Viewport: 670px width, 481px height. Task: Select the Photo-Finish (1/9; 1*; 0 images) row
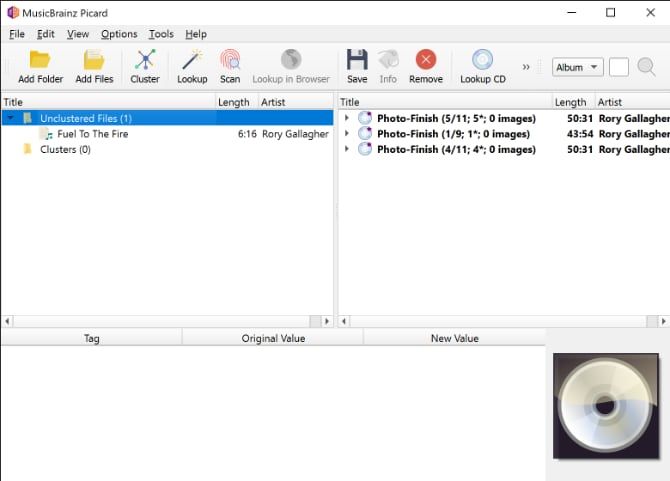point(504,134)
